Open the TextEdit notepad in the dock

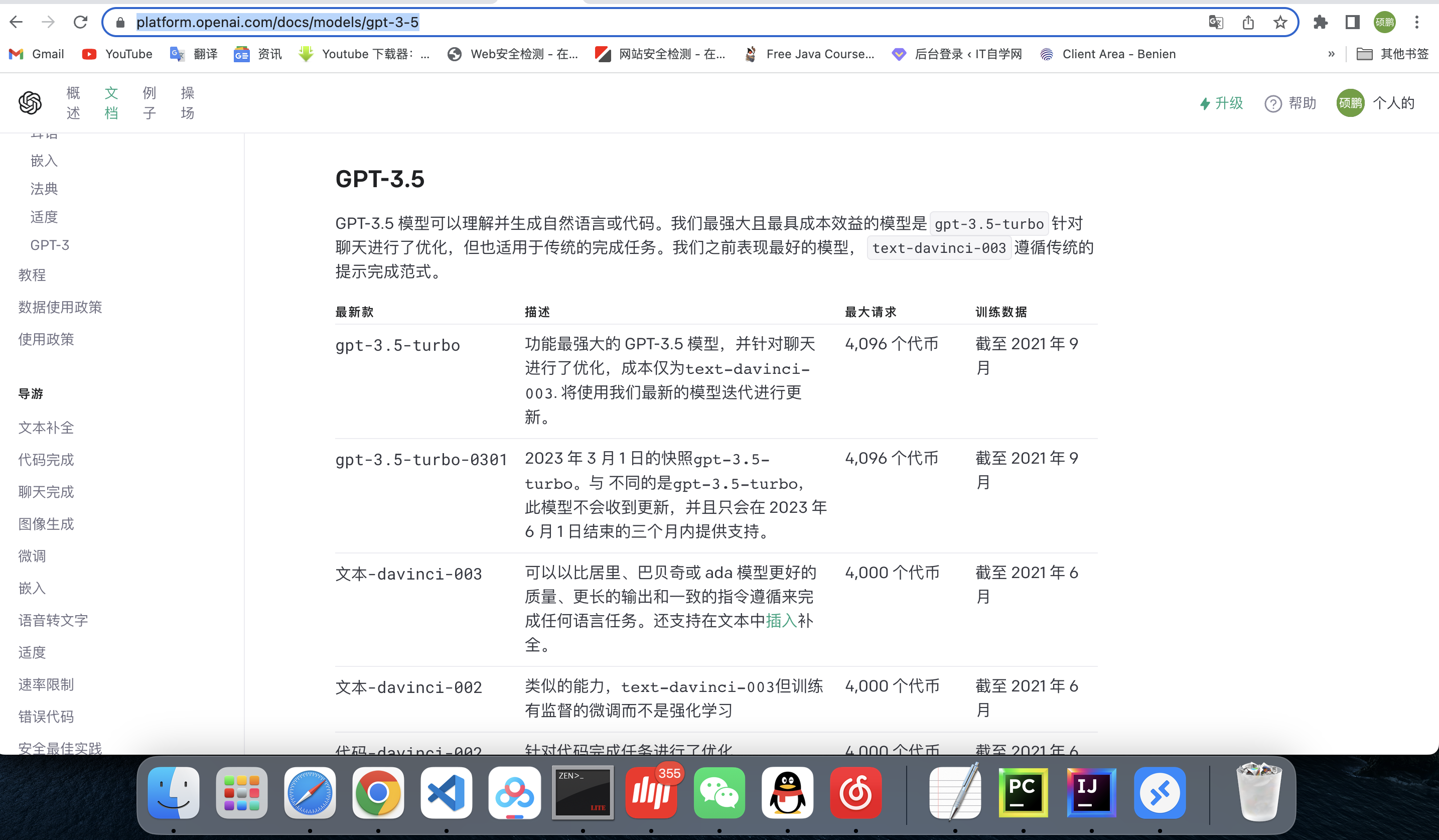coord(955,793)
